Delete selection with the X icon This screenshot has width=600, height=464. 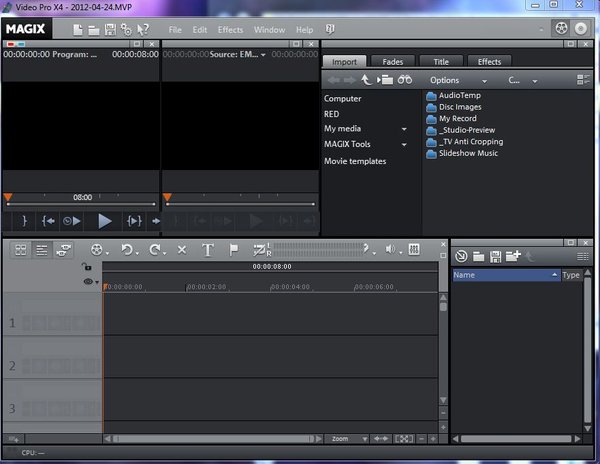click(x=182, y=249)
